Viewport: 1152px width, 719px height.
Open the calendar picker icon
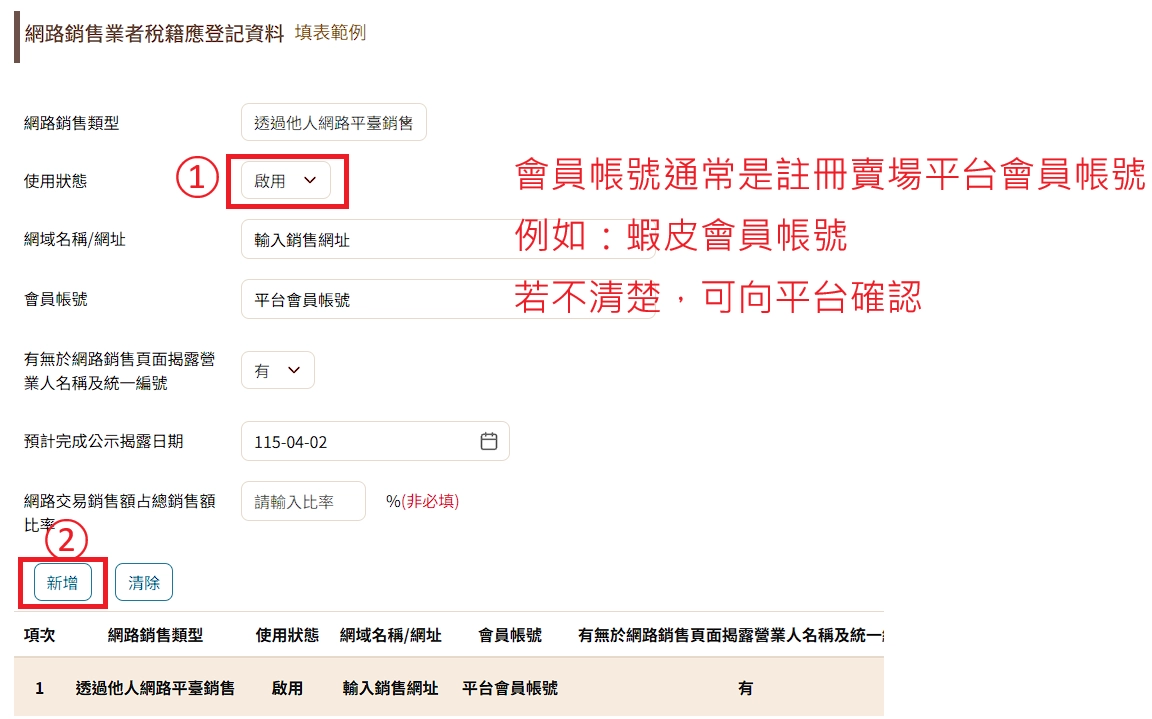coord(488,441)
